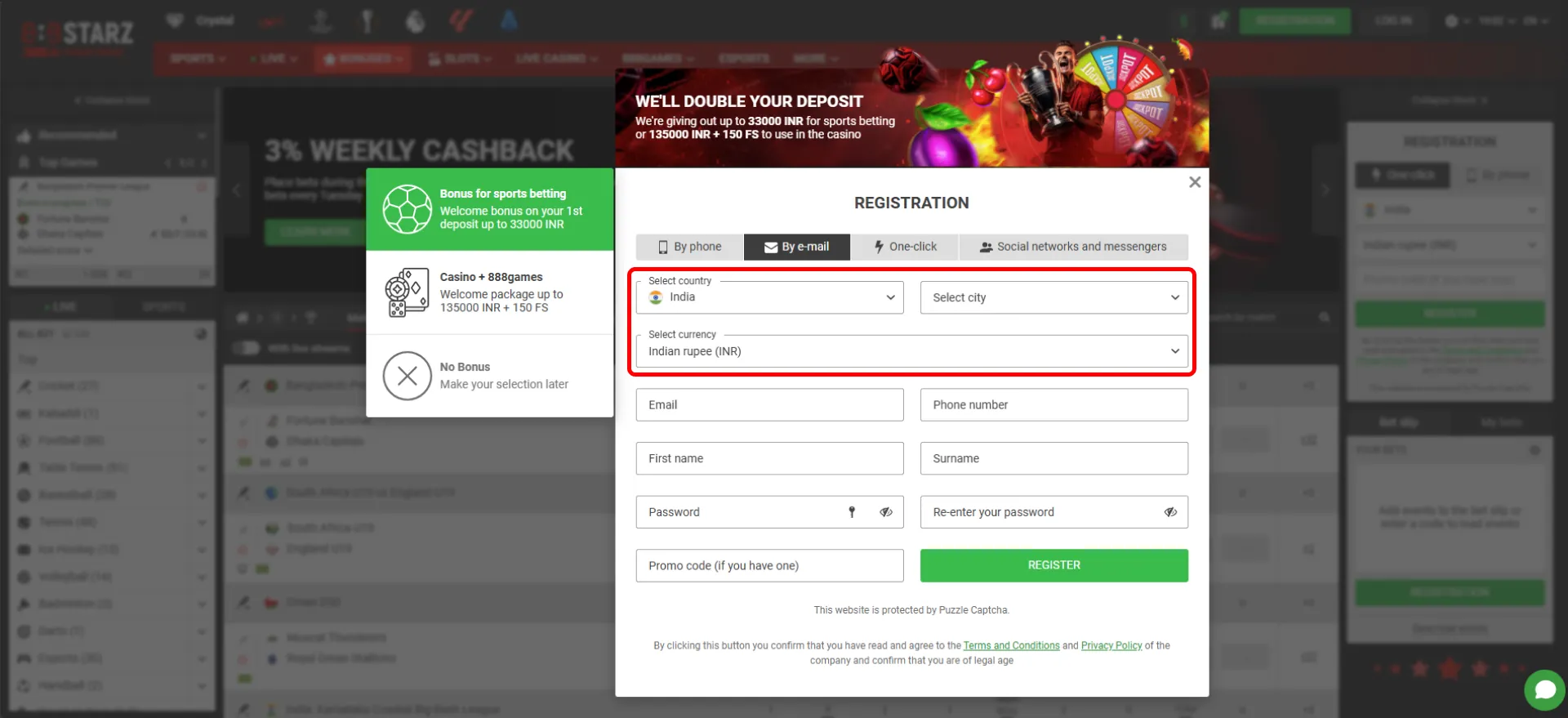Screen dimensions: 1568x718
Task: Toggle visibility in Re-enter your password field
Action: pos(1170,512)
